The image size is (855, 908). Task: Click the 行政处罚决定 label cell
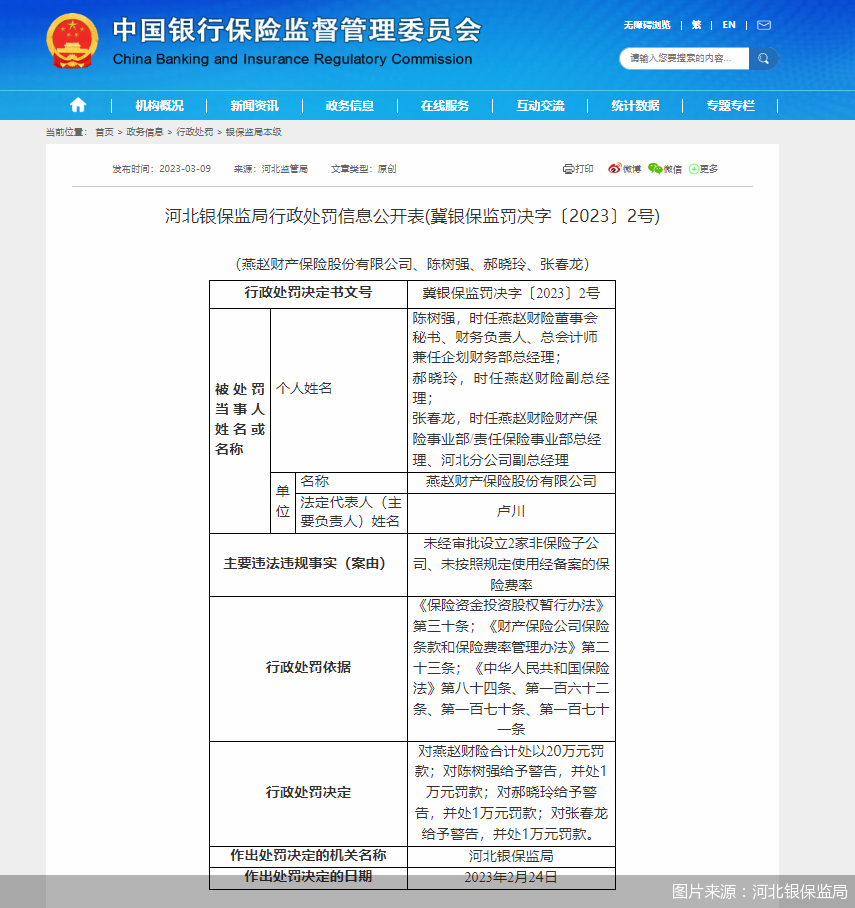pyautogui.click(x=308, y=793)
